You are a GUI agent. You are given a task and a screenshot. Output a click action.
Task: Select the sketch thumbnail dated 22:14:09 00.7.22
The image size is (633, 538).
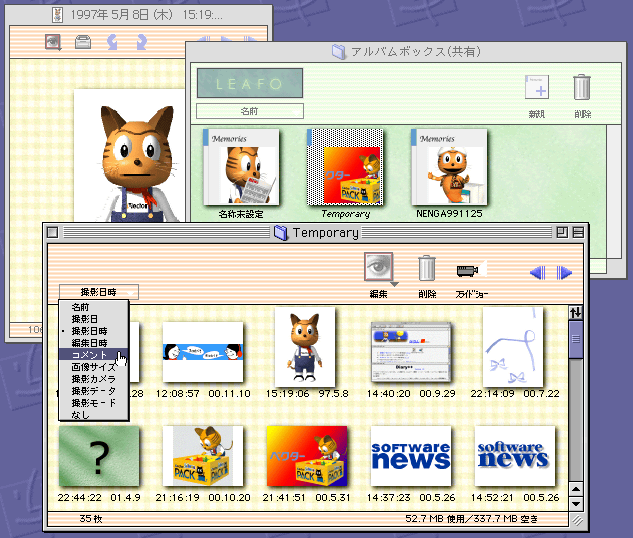(513, 347)
